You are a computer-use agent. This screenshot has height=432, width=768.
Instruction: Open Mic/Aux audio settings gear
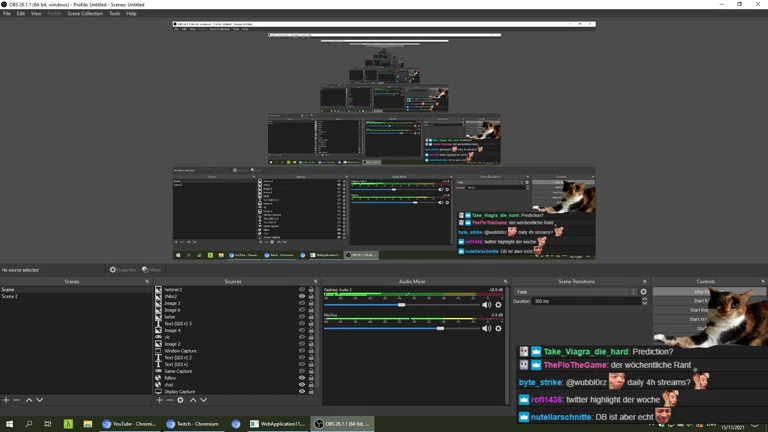pos(498,328)
